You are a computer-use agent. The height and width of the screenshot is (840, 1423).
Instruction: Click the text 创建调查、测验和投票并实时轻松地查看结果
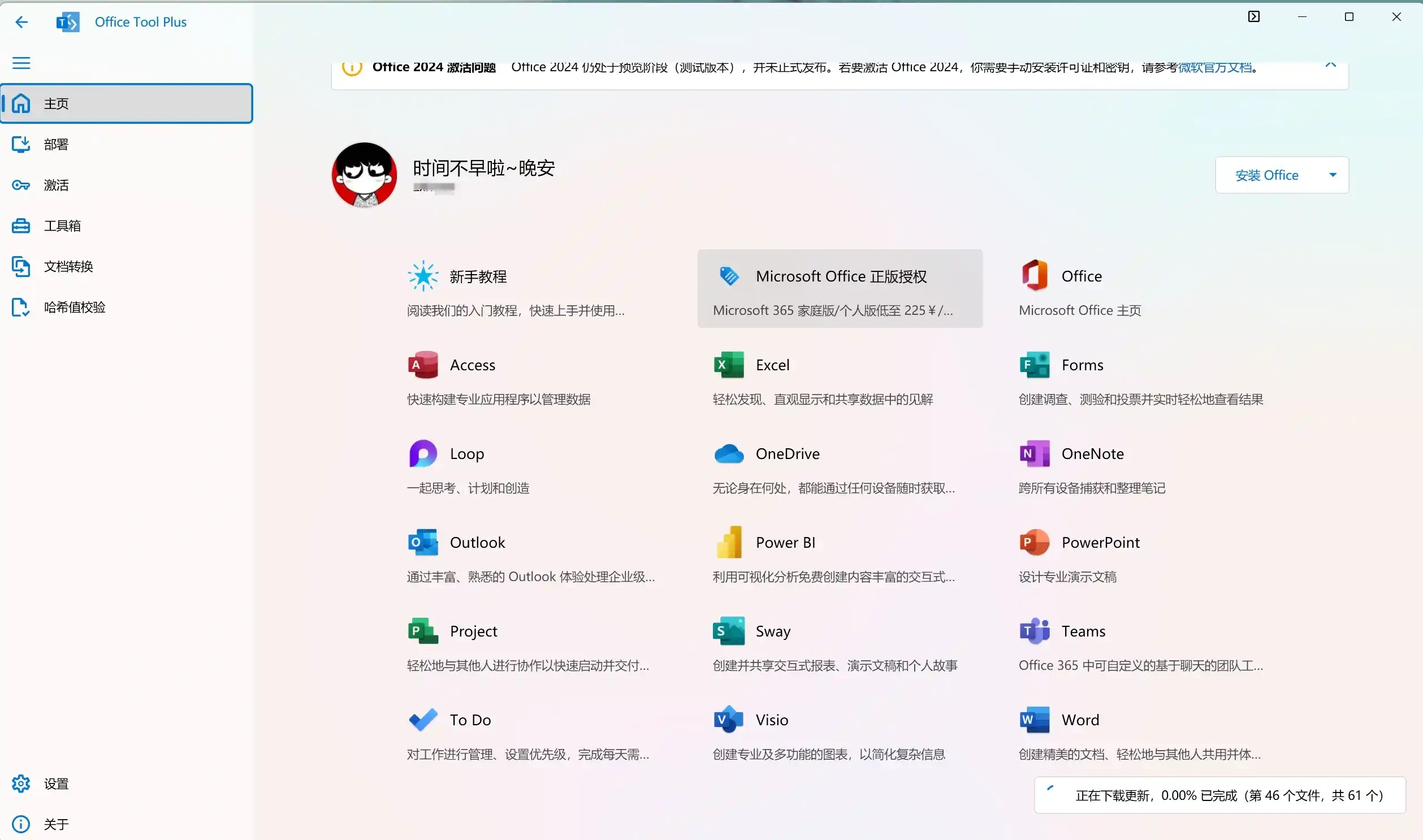click(1141, 400)
